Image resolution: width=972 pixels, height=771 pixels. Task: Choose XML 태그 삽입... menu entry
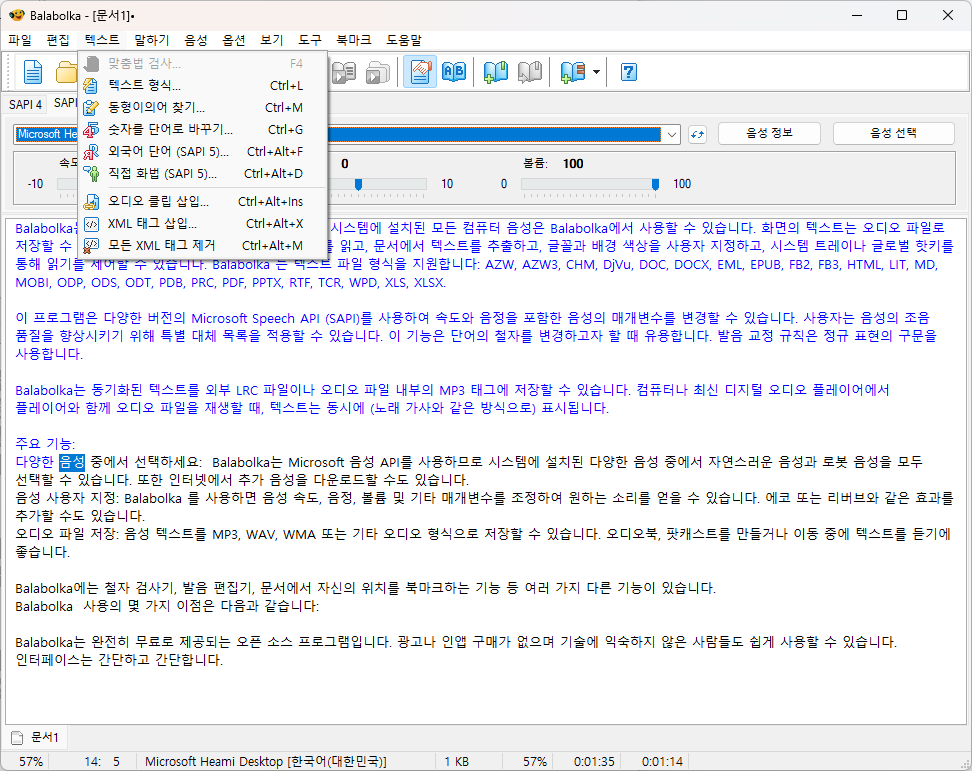pyautogui.click(x=203, y=223)
